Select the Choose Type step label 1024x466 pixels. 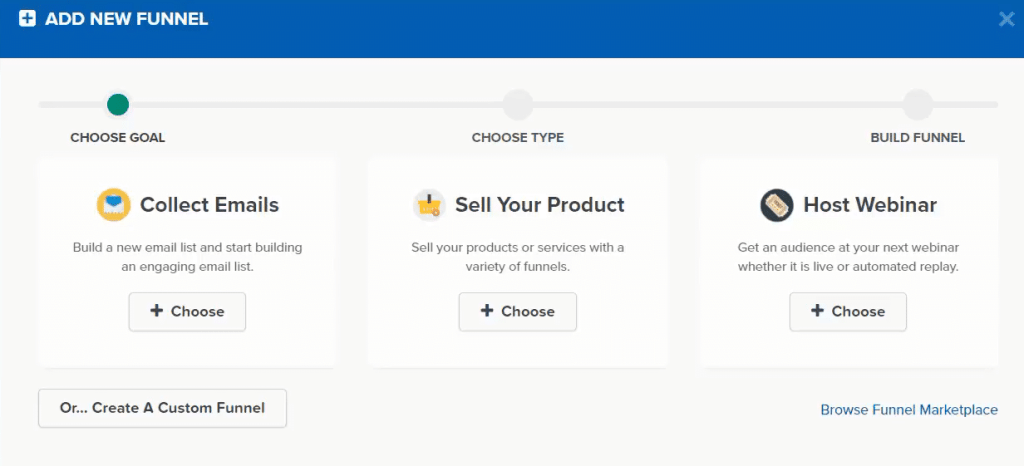point(518,138)
